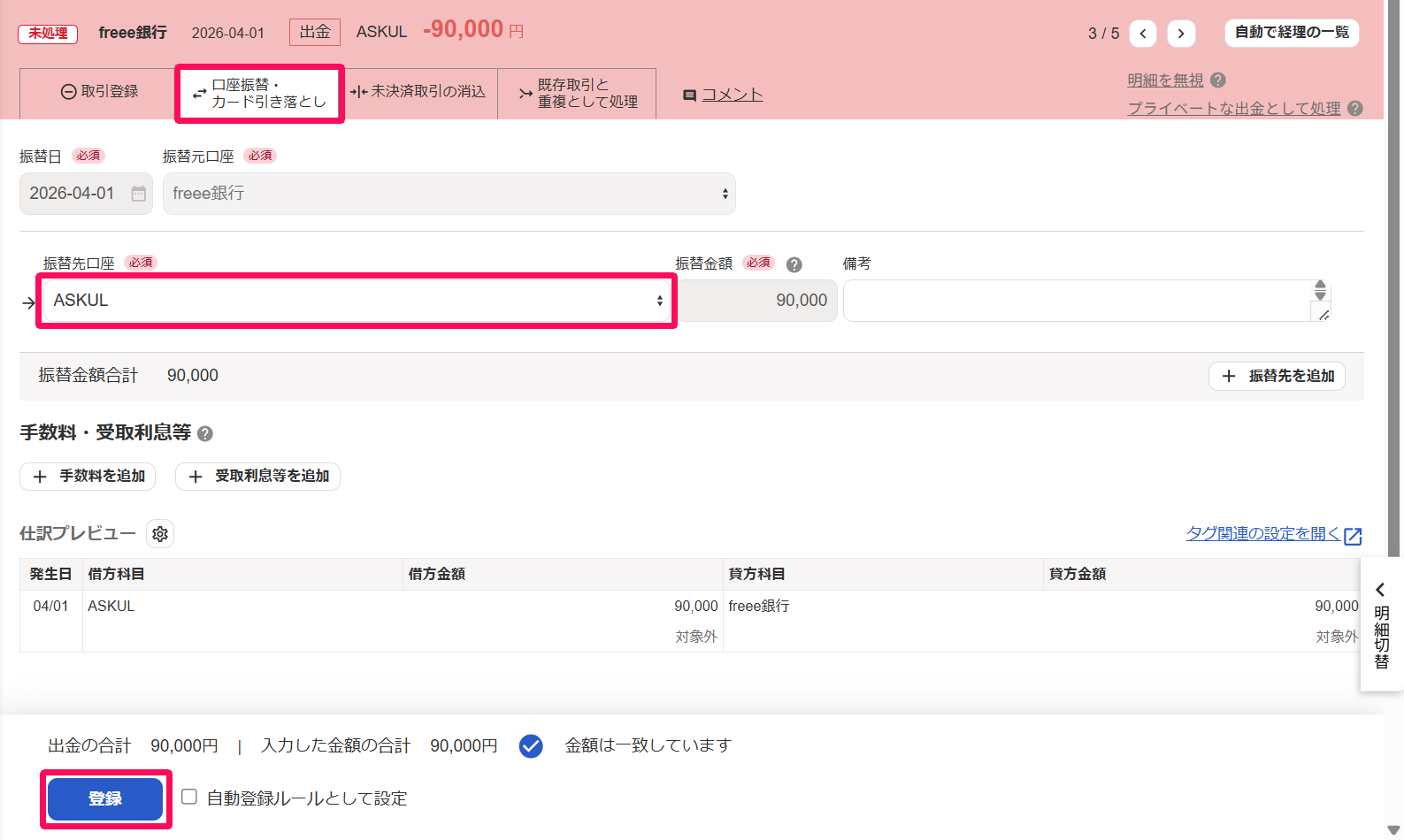The width and height of the screenshot is (1404, 840).
Task: Click プライベートな出金として処理 link
Action: pos(1234,109)
